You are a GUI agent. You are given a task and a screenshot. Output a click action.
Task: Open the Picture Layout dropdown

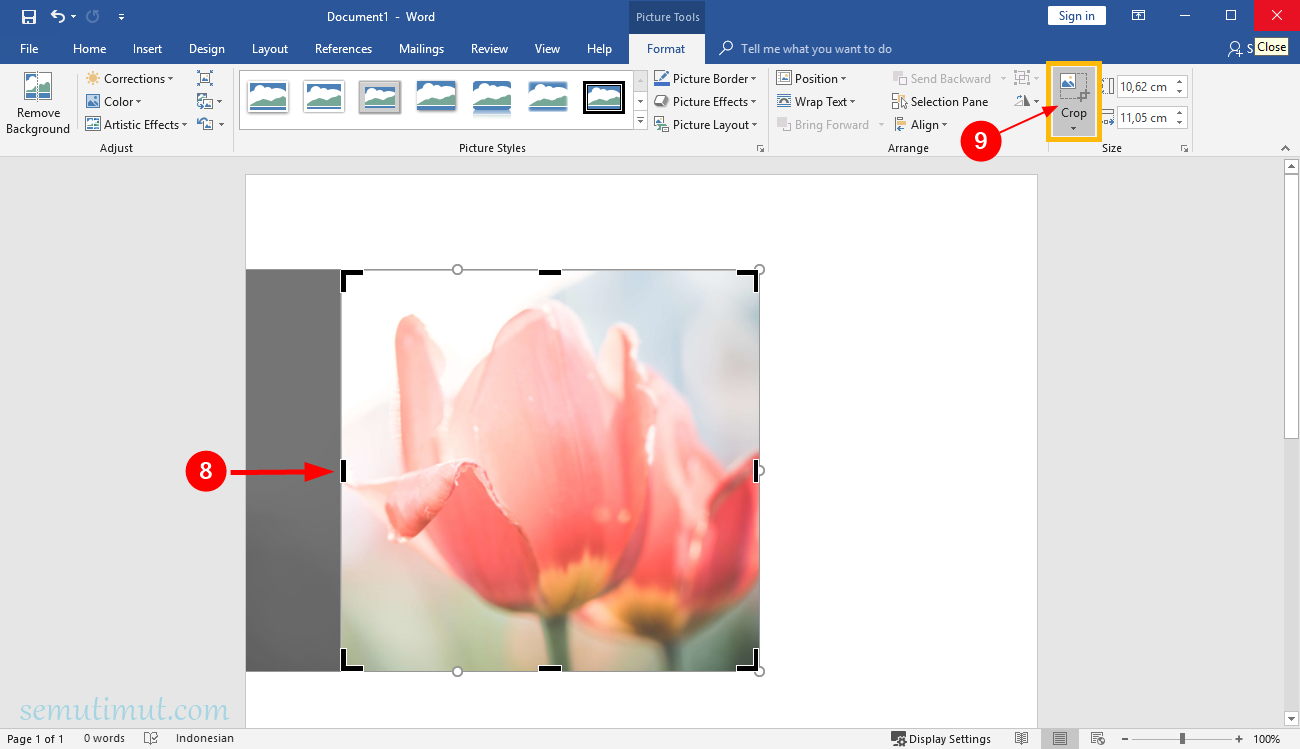pos(706,124)
